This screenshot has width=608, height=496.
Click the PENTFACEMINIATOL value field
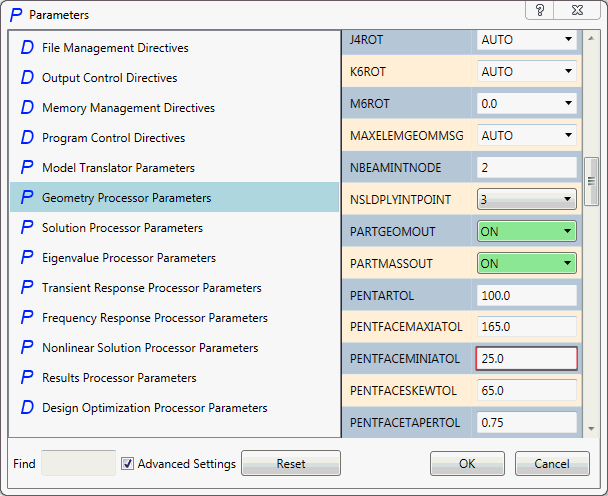click(x=527, y=358)
